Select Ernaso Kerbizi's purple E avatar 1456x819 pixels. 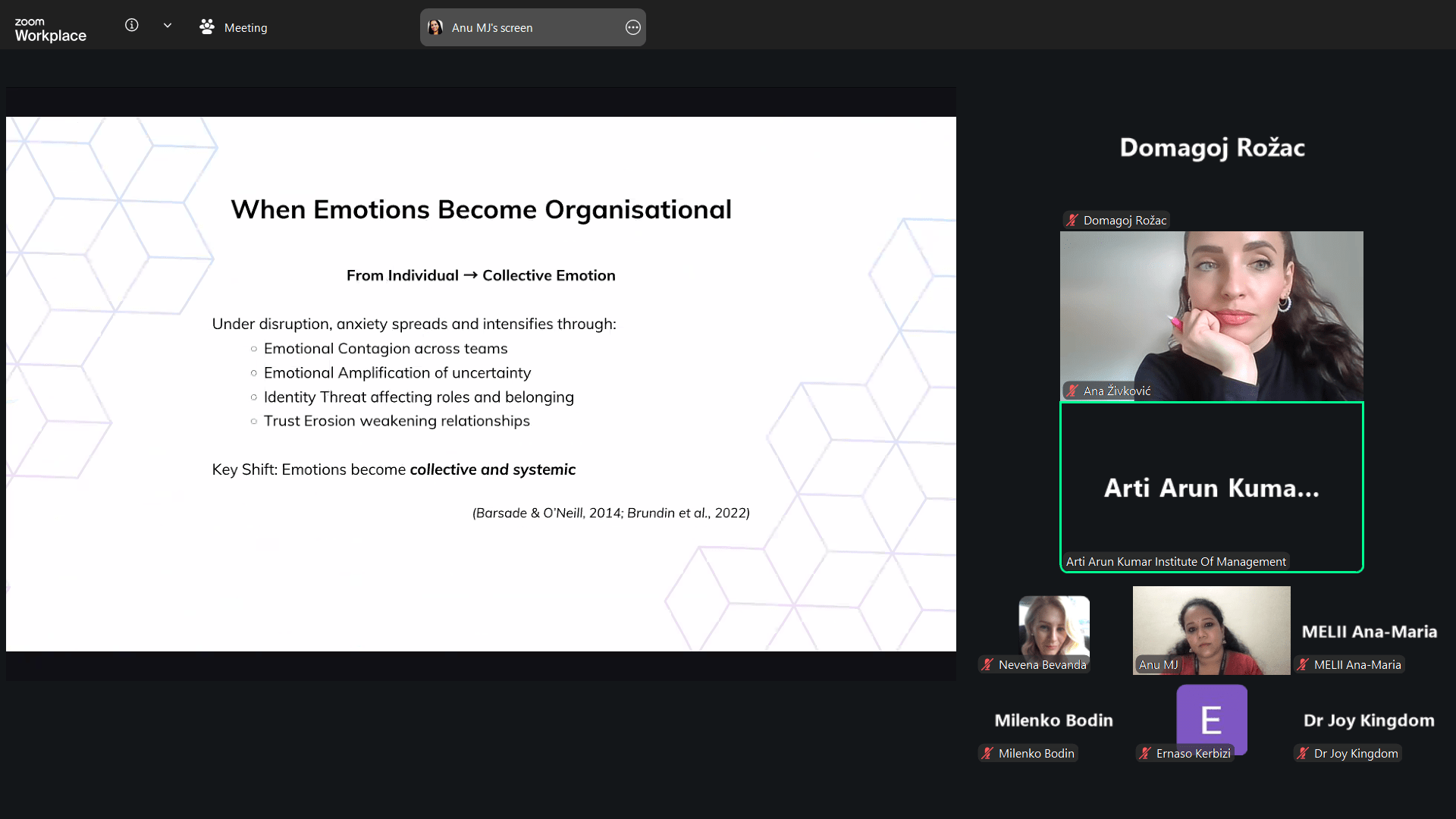(1211, 717)
